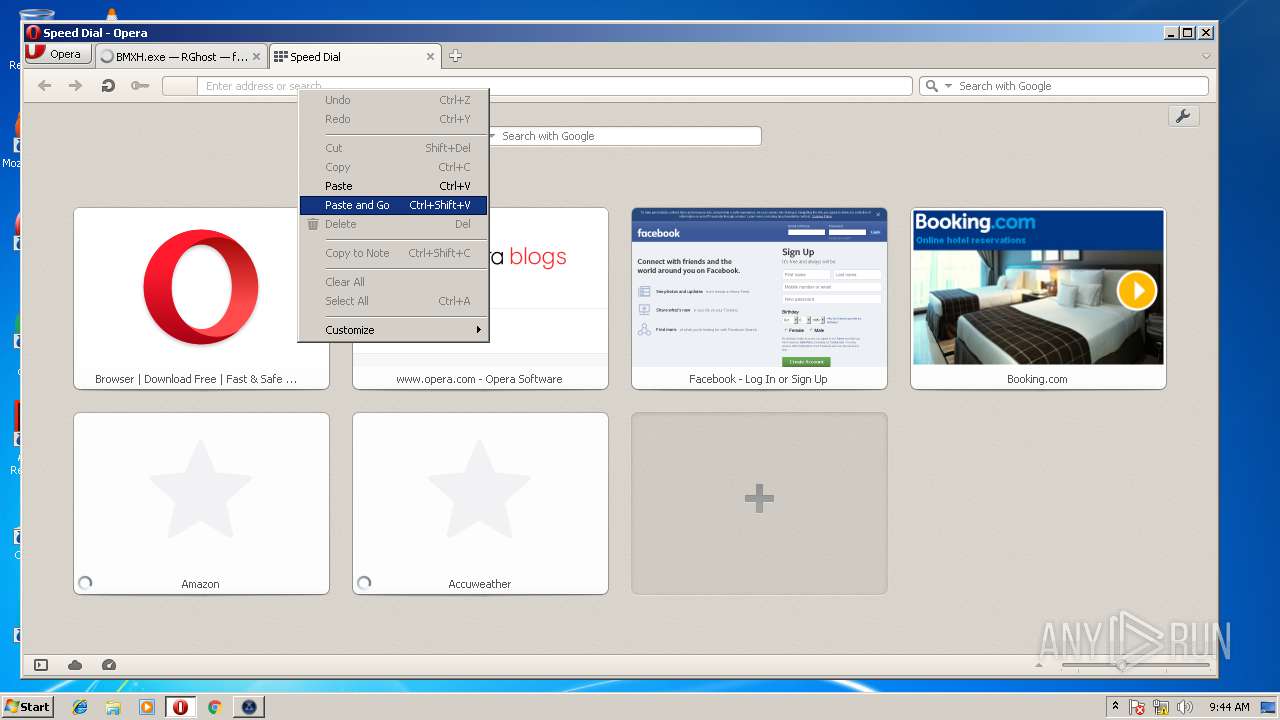
Task: Open the closed tabs arrow in tab bar
Action: click(x=1206, y=56)
